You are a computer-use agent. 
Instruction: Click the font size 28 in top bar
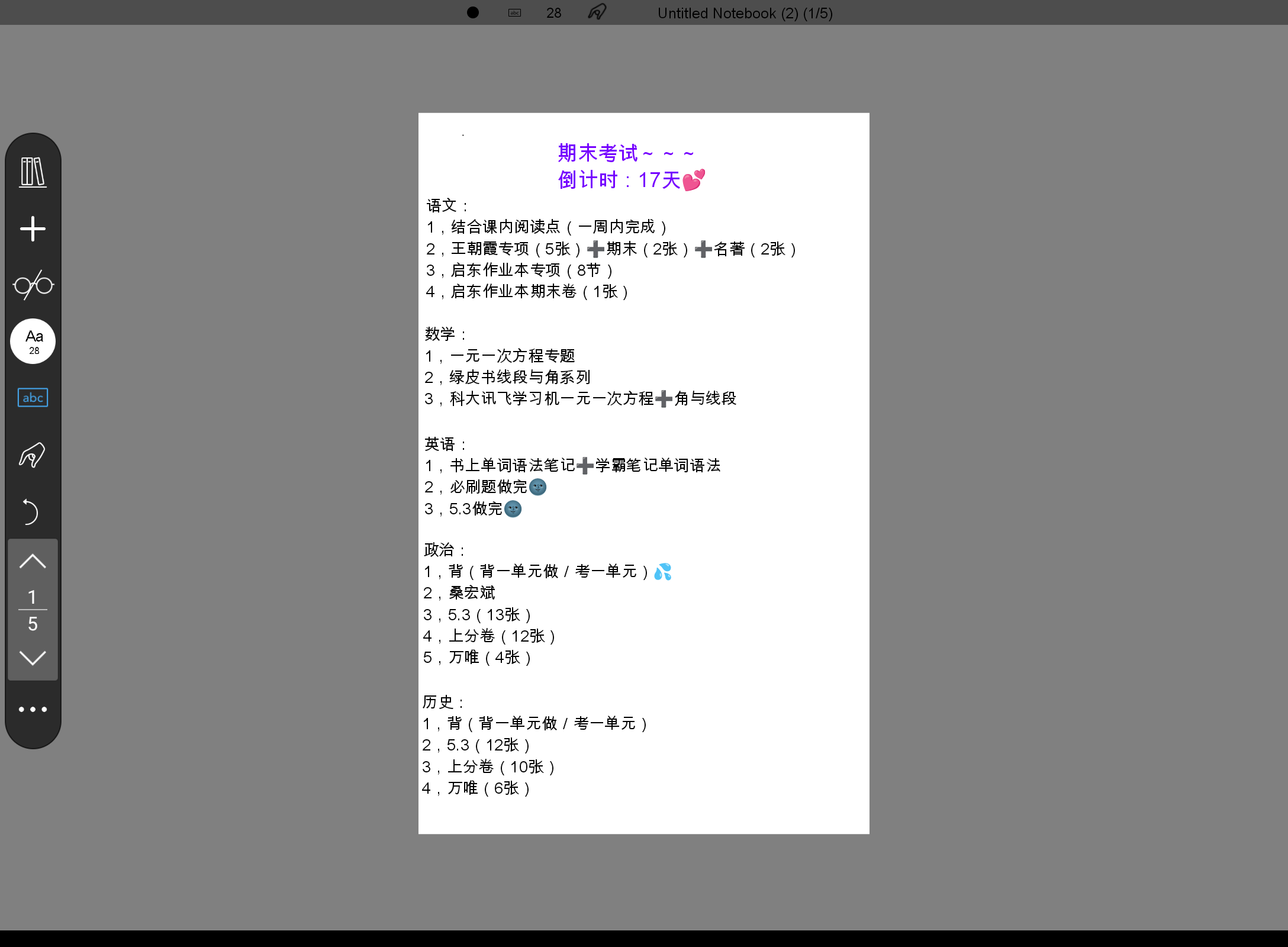coord(554,13)
